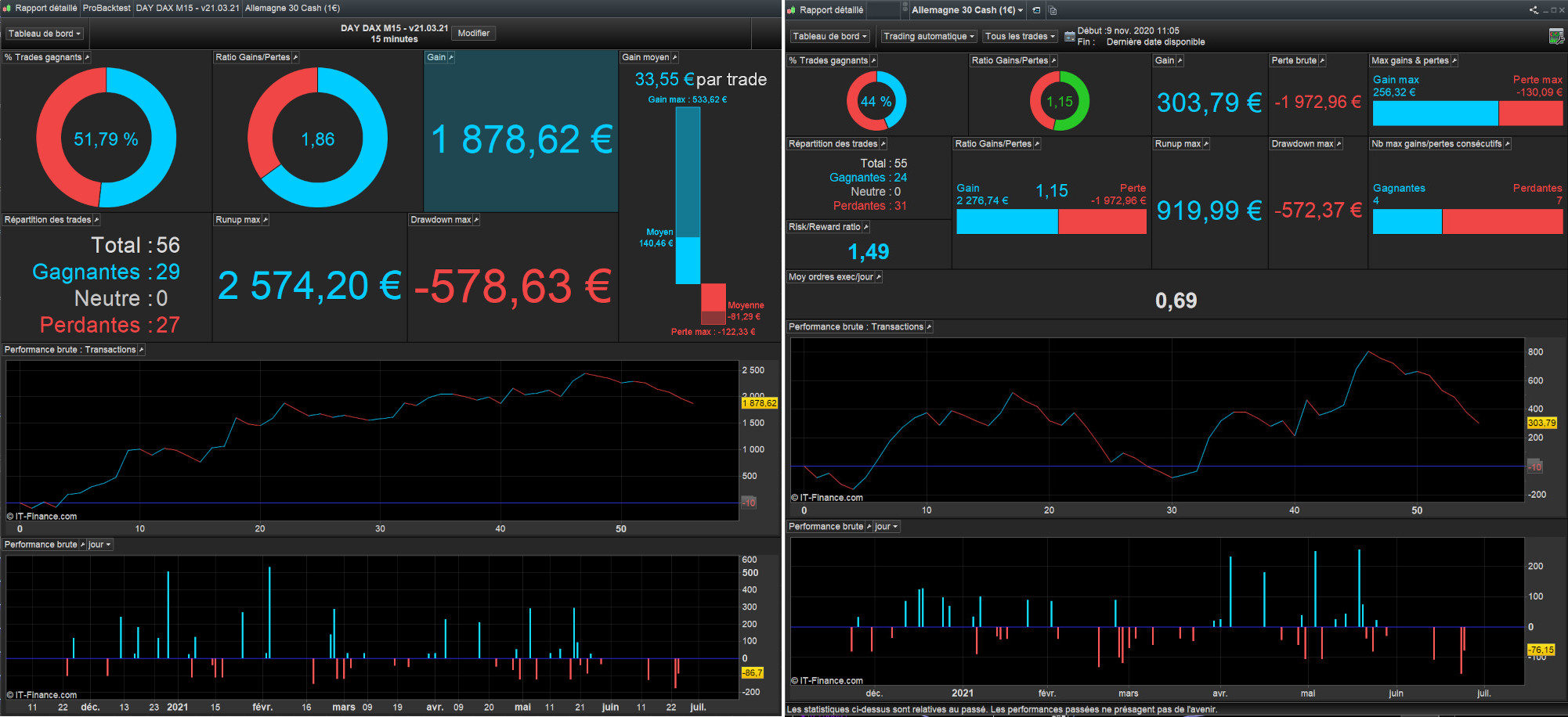Open the report settings icon at far right
The height and width of the screenshot is (717, 1568).
pyautogui.click(x=1555, y=37)
